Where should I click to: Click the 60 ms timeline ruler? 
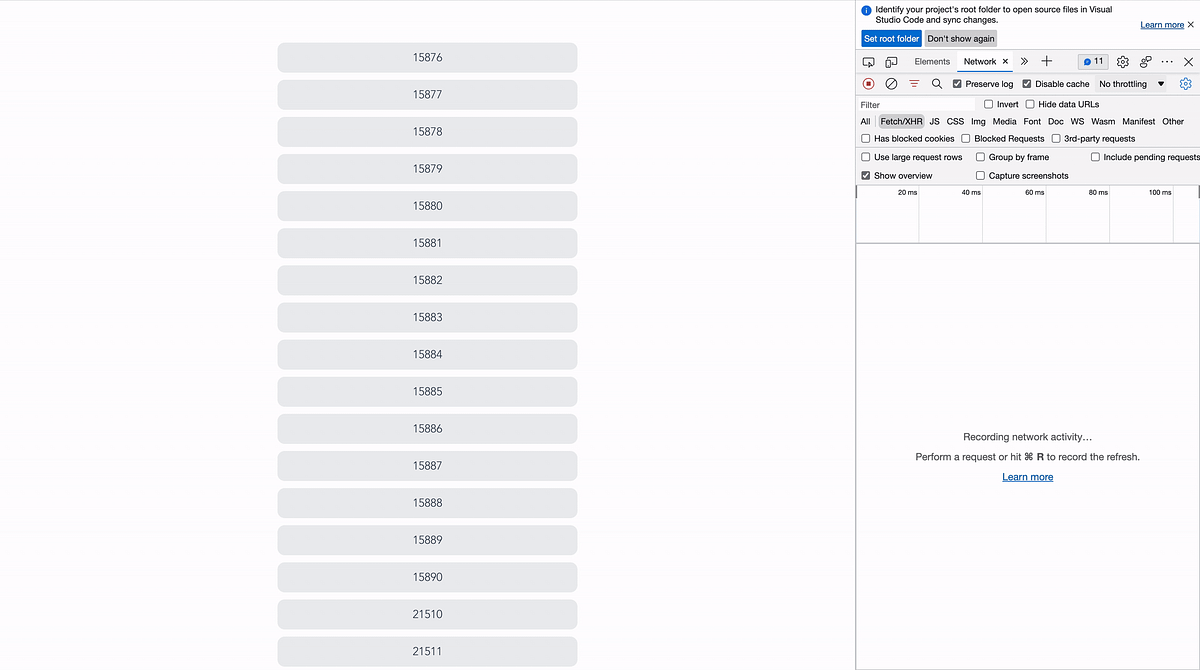[x=1035, y=192]
